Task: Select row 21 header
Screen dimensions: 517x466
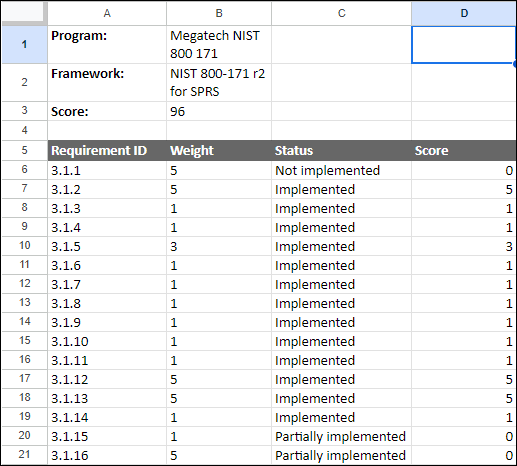Action: 24,455
